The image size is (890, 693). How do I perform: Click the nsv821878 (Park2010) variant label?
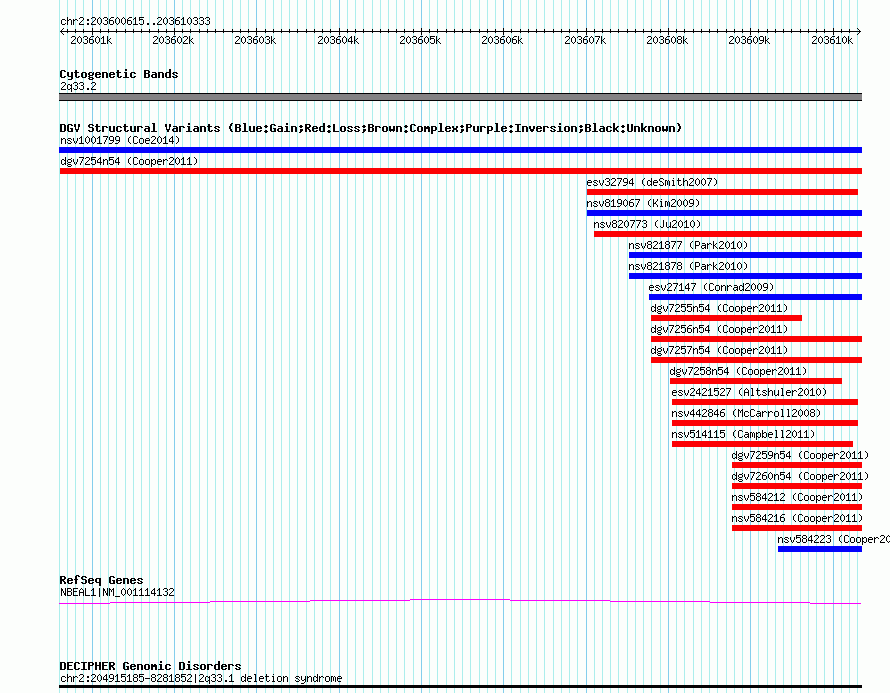tap(688, 266)
